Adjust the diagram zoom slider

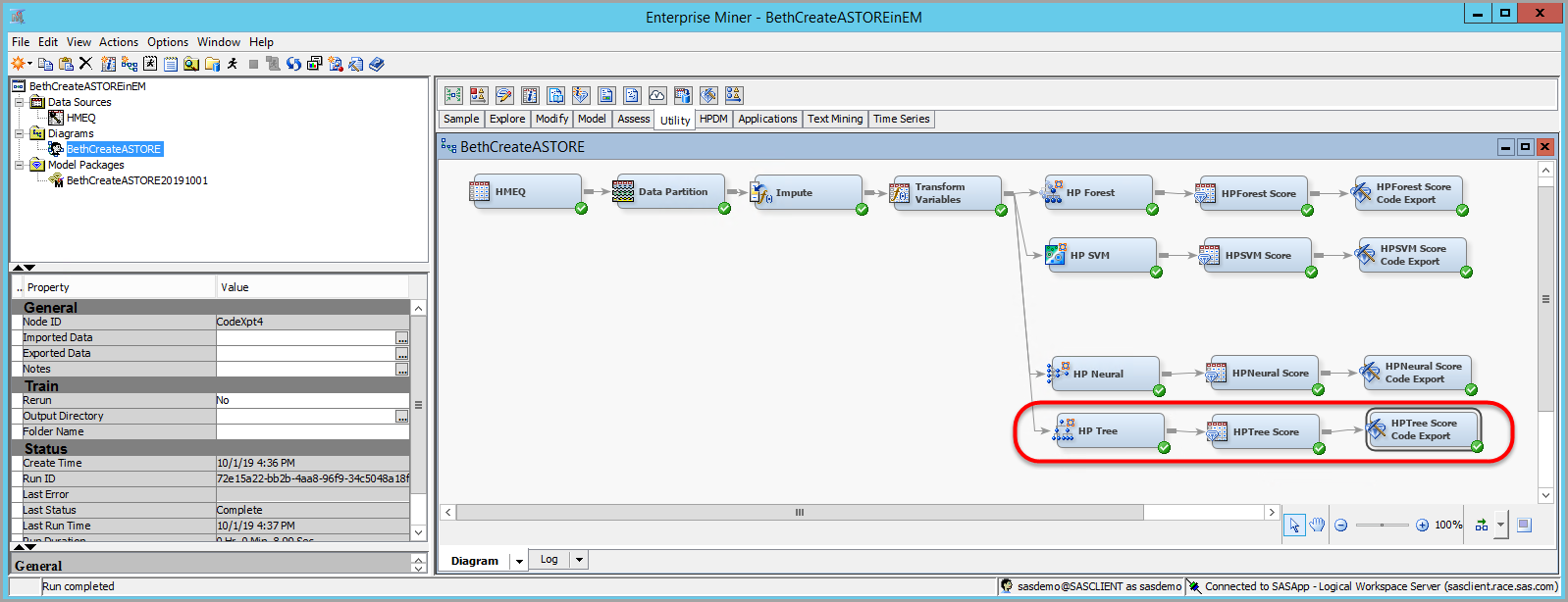(x=1382, y=526)
